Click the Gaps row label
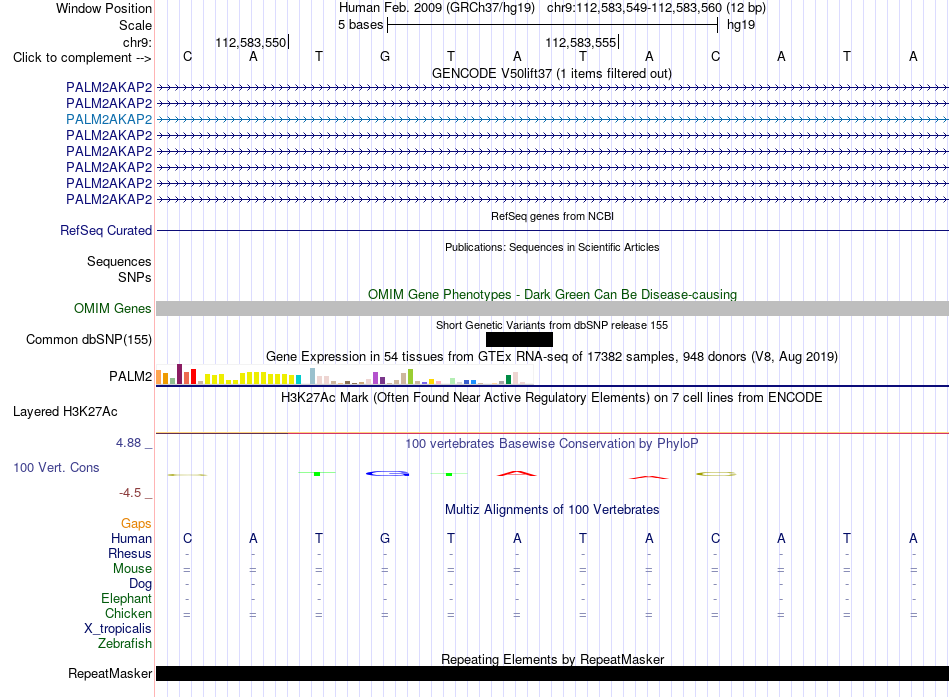950x697 pixels. 136,523
